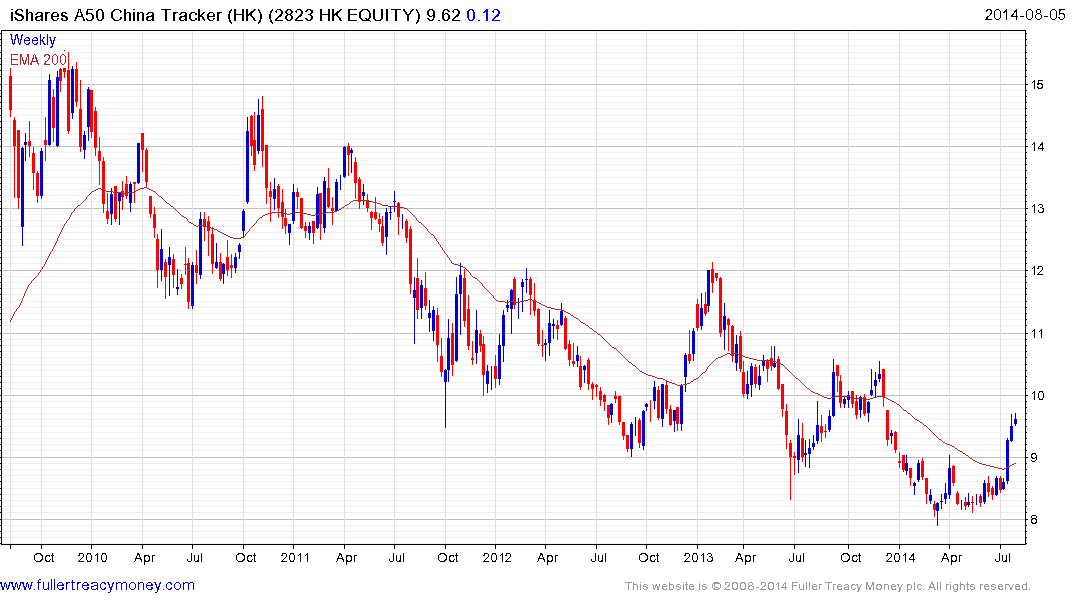The width and height of the screenshot is (1075, 600).
Task: Click the 2014 label on time axis
Action: point(899,557)
